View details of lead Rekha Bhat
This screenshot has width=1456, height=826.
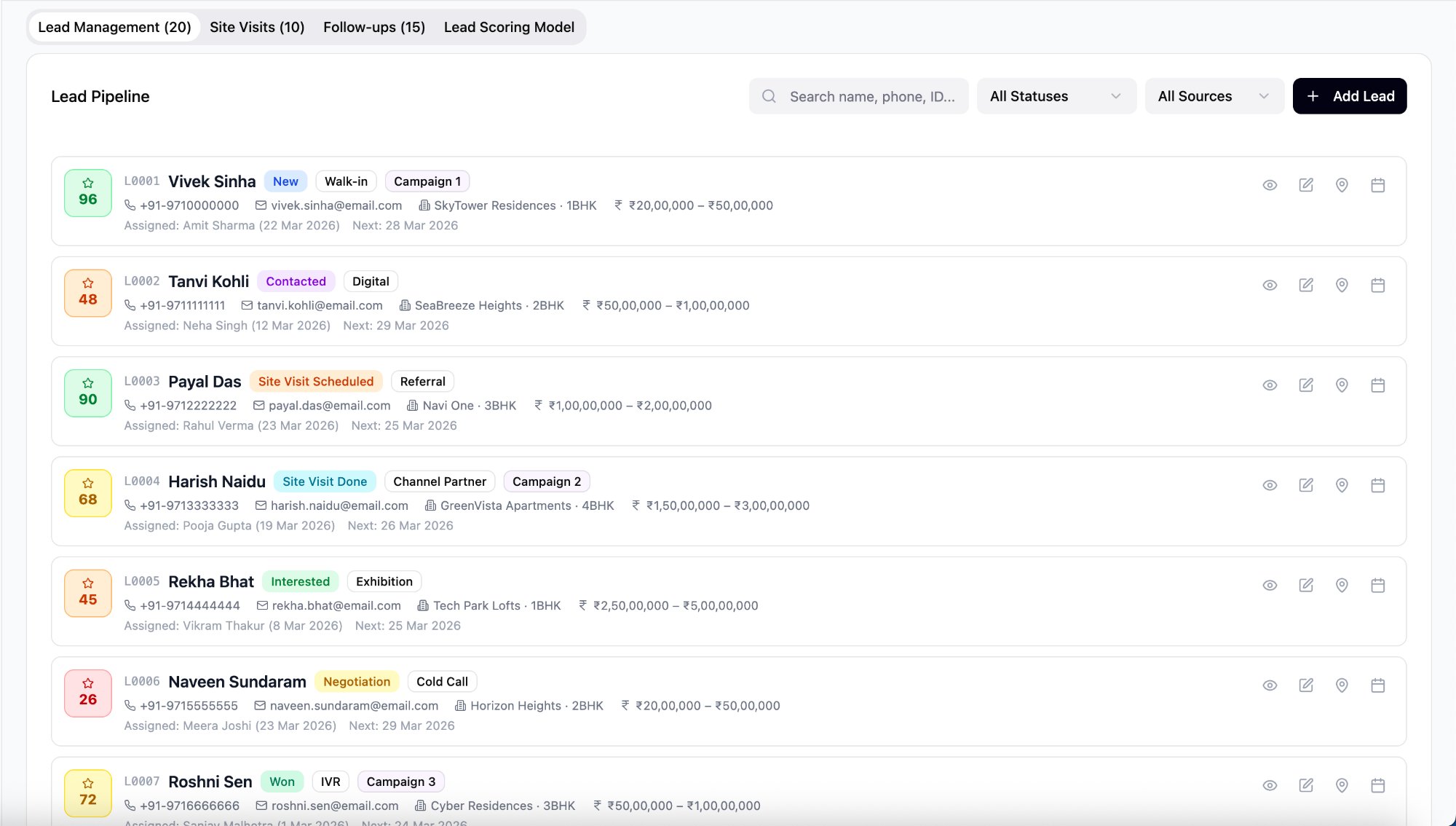(x=1270, y=585)
